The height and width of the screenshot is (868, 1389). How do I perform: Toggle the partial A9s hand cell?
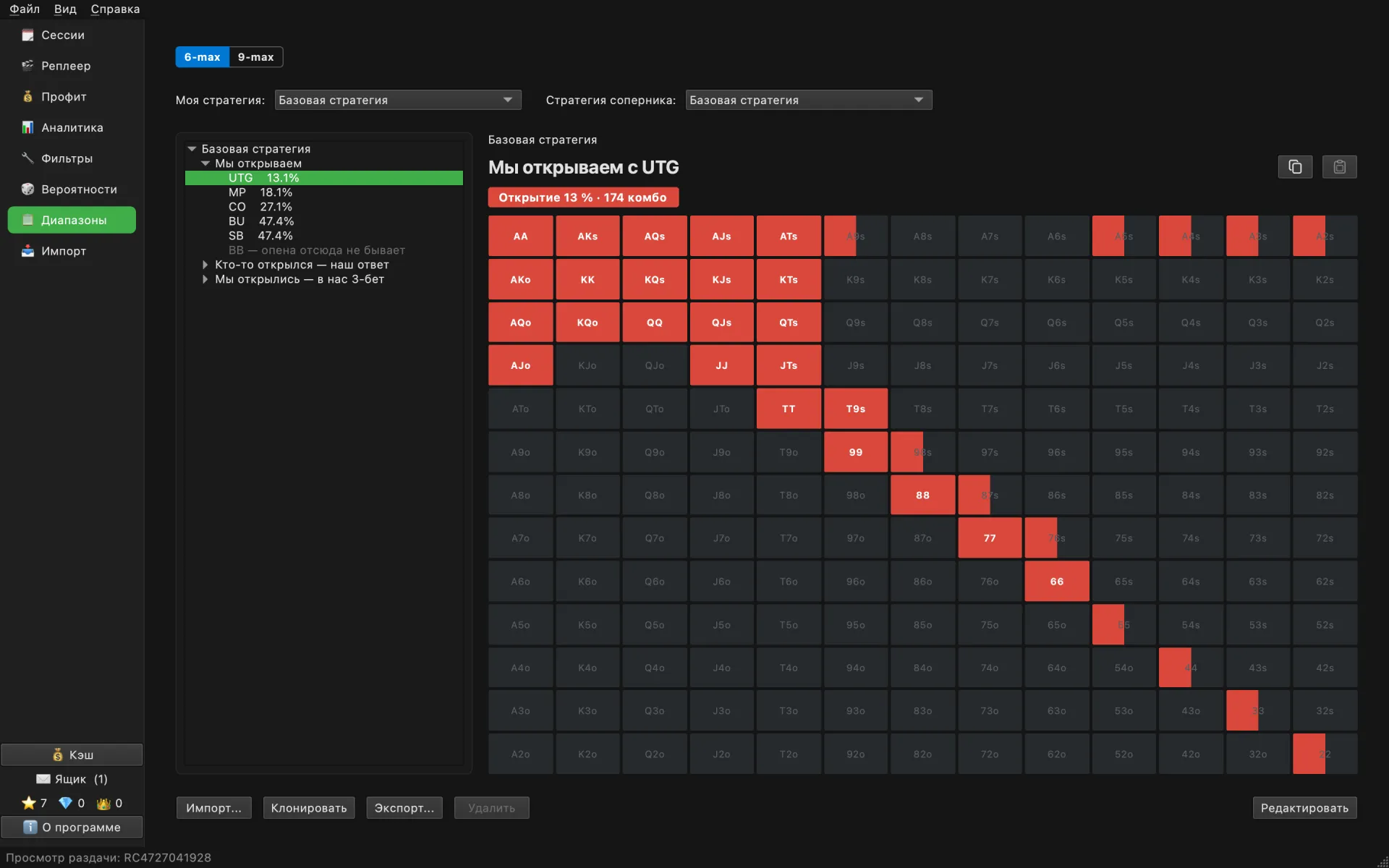856,236
